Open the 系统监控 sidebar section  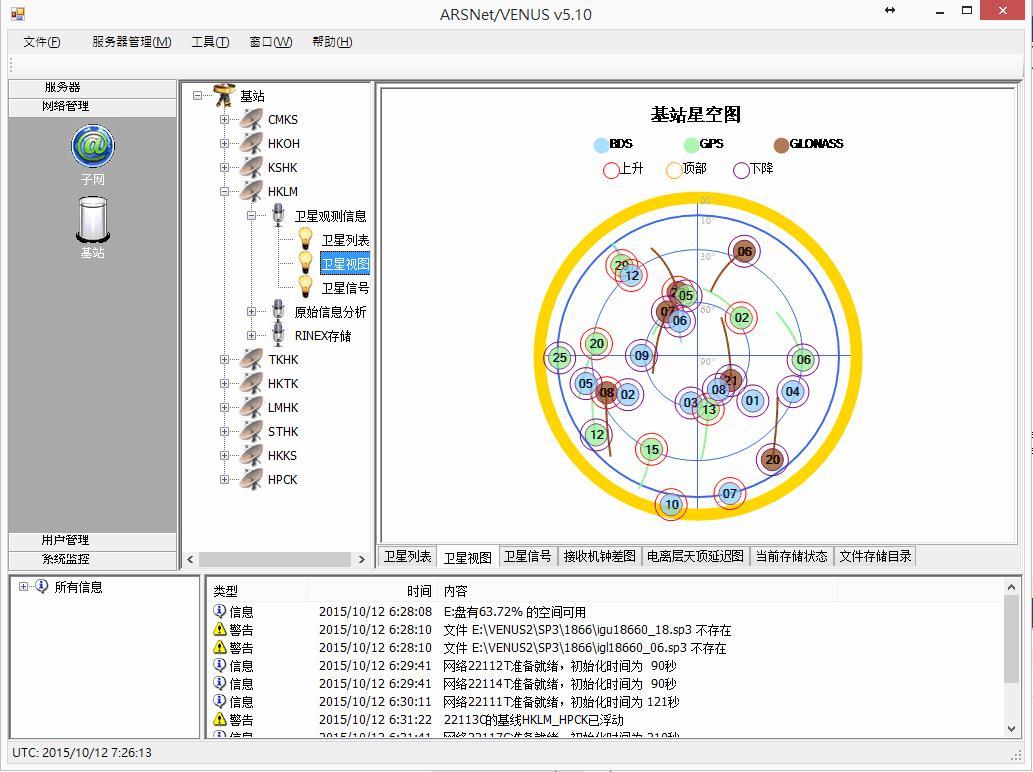click(65, 559)
